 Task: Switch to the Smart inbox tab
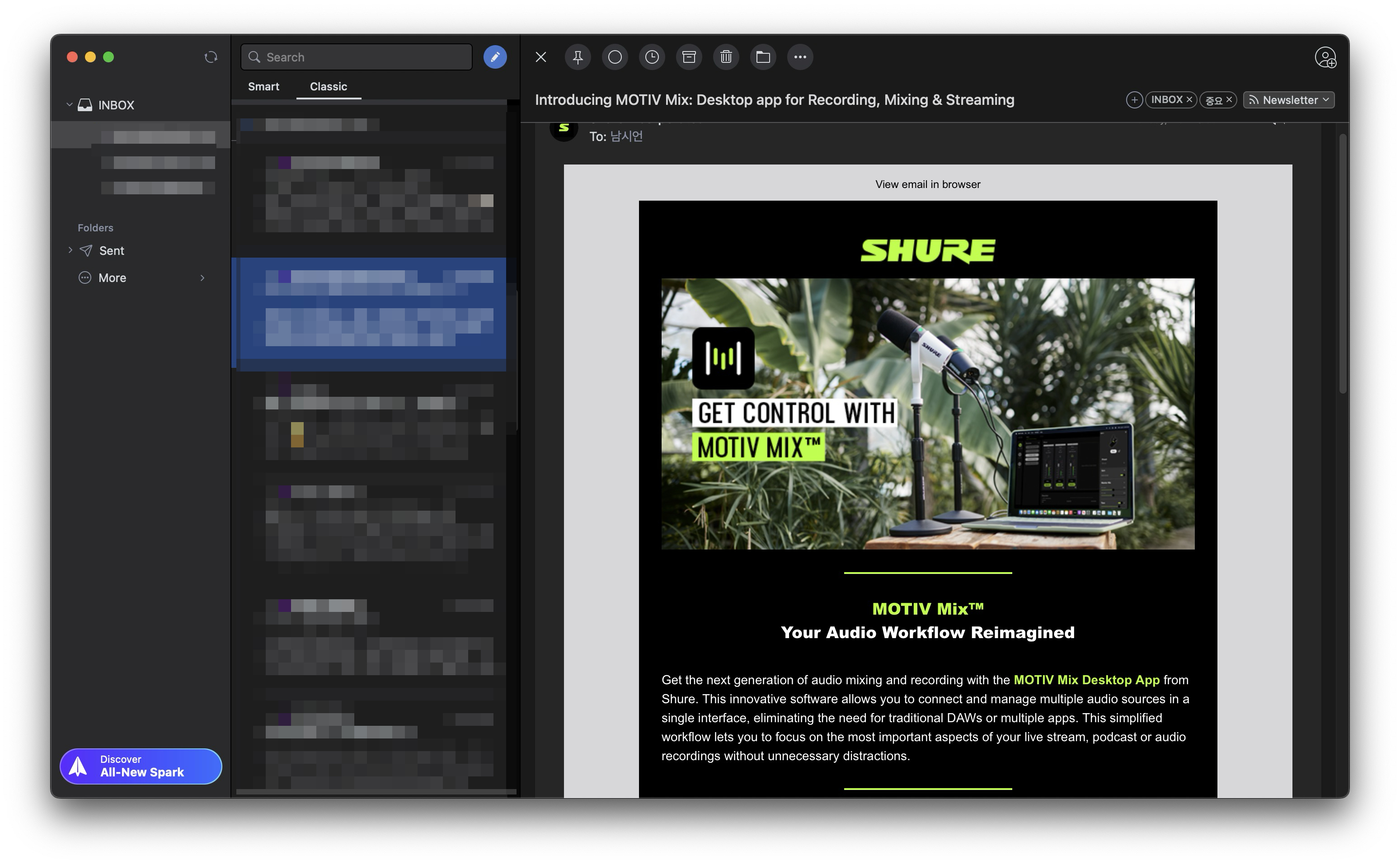263,86
